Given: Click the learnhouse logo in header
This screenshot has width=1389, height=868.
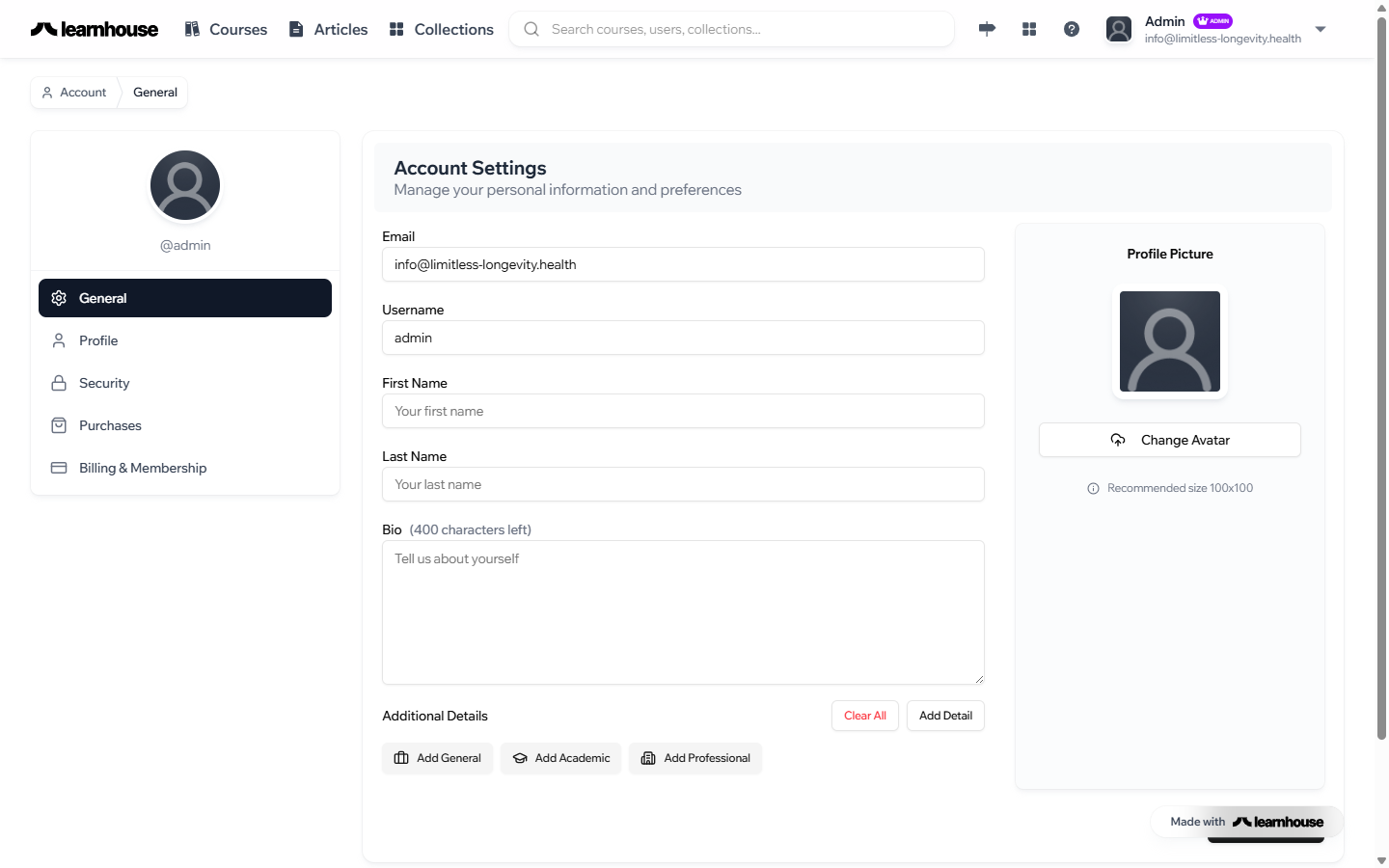Looking at the screenshot, I should tap(95, 29).
